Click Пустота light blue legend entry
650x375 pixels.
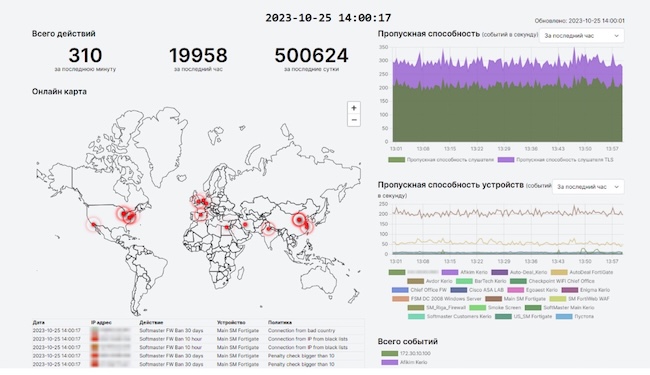tap(575, 316)
